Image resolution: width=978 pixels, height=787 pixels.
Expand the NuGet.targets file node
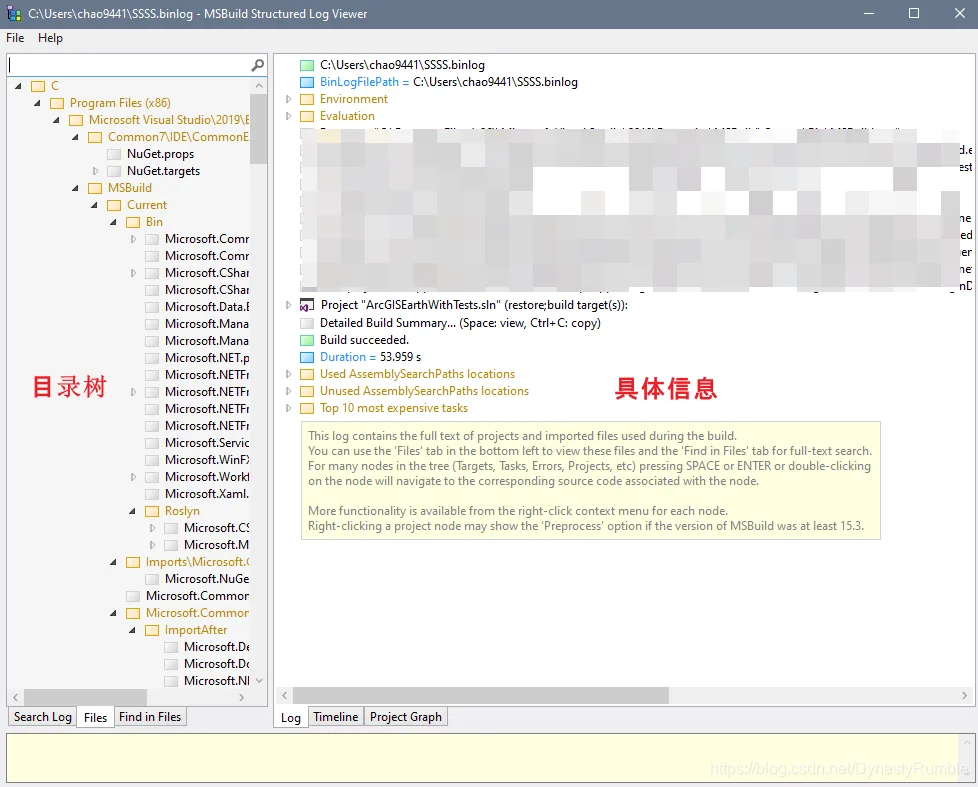95,171
